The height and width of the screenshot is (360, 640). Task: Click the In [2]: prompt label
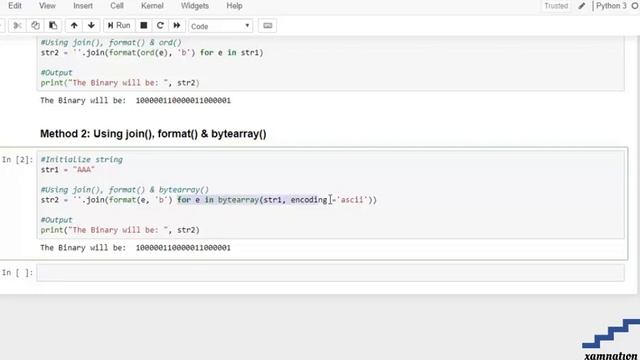click(x=17, y=160)
